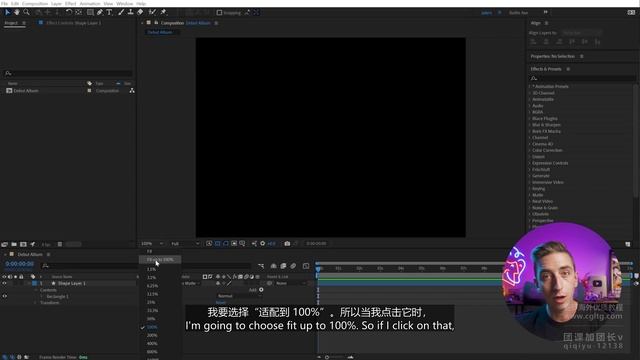Viewport: 640px width, 360px height.
Task: Hide Rectangle 1 with eye toggle
Action: pyautogui.click(x=4, y=296)
